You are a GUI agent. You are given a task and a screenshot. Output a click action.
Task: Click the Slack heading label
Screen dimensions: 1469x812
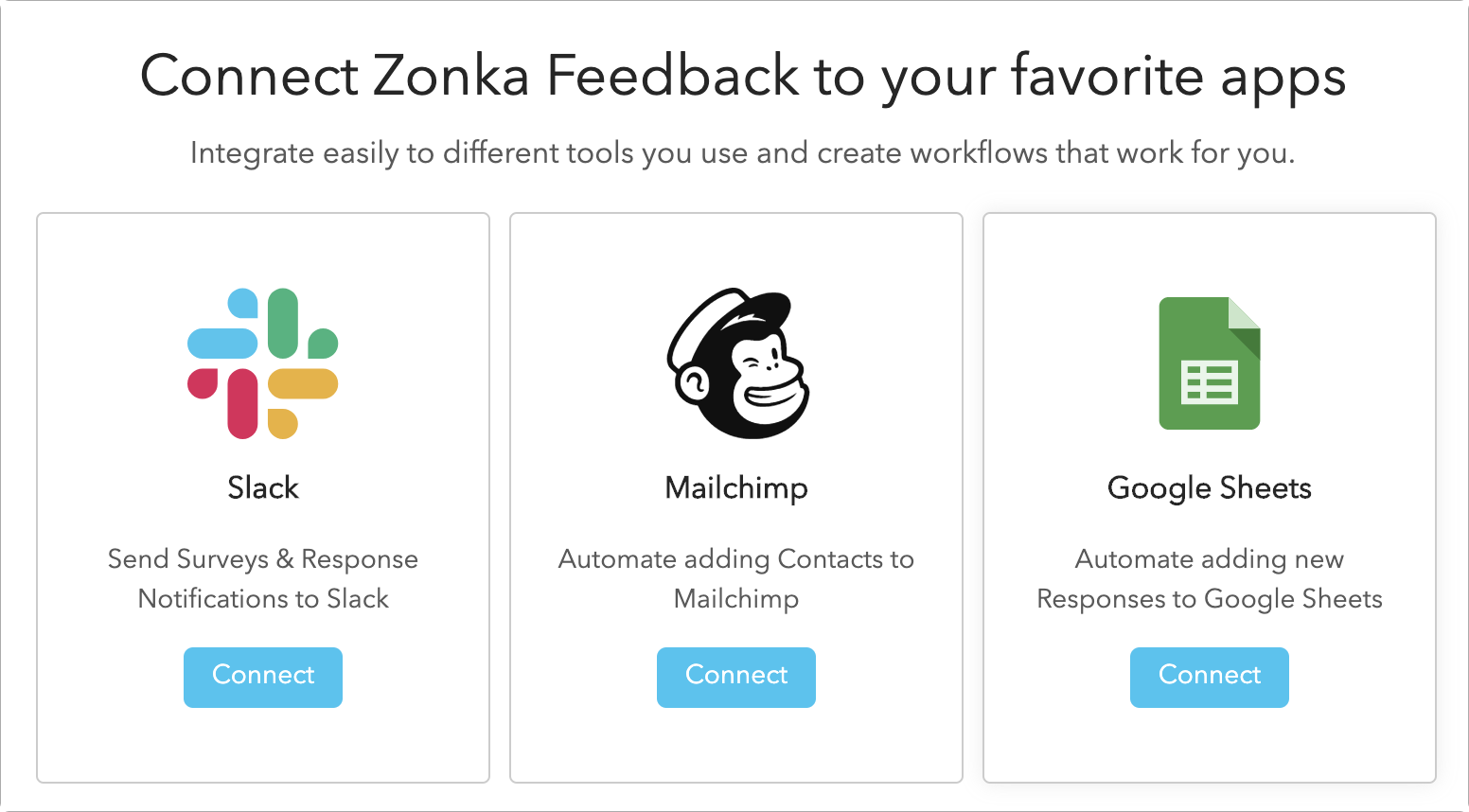(262, 488)
